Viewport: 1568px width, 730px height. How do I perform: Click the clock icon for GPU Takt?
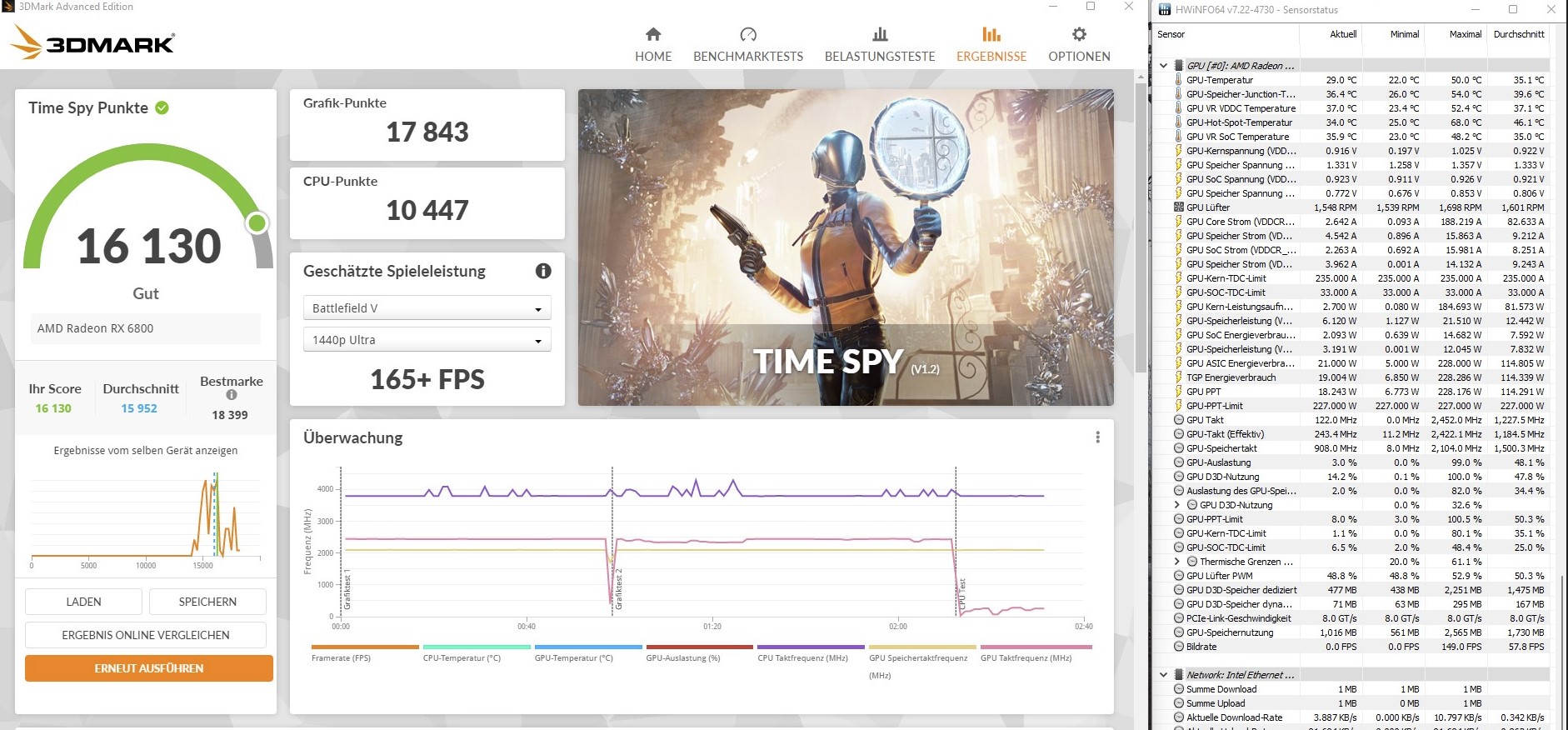tap(1178, 420)
